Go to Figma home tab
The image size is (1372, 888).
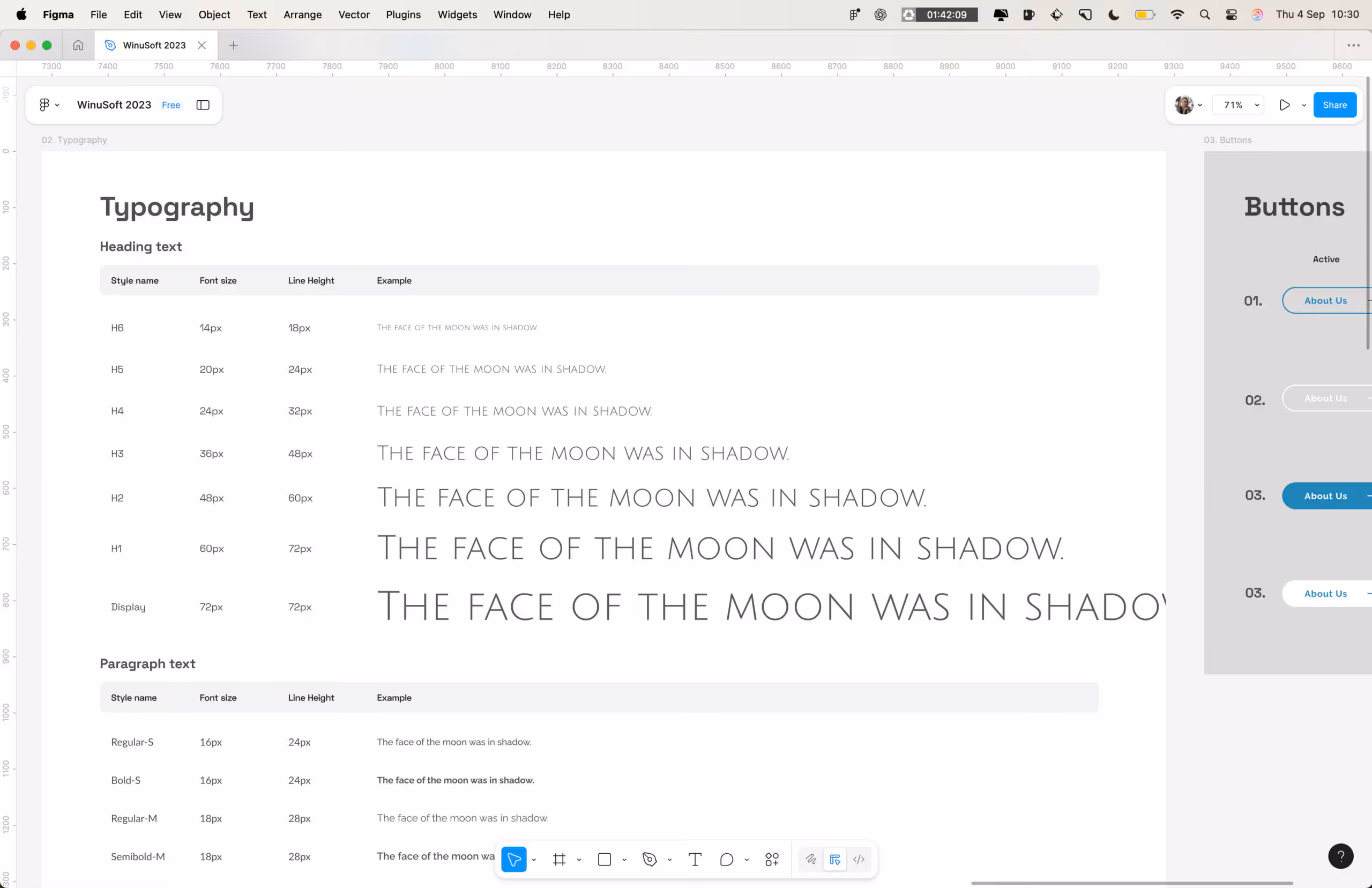(x=78, y=45)
